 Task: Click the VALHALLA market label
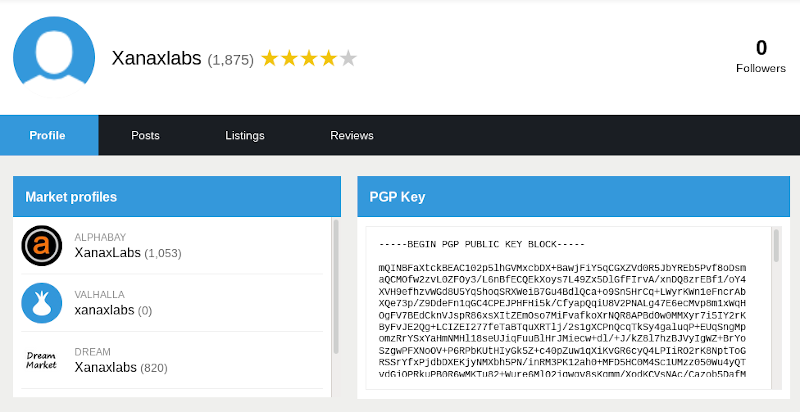click(x=99, y=295)
